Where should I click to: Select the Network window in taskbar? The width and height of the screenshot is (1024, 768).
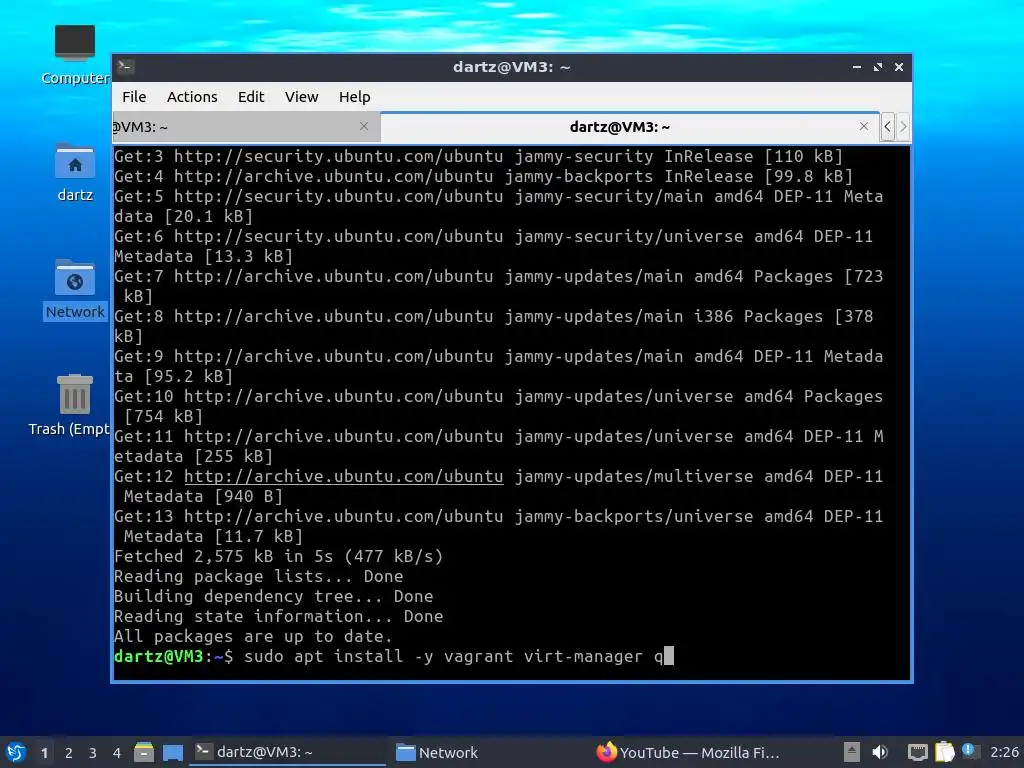pyautogui.click(x=487, y=752)
